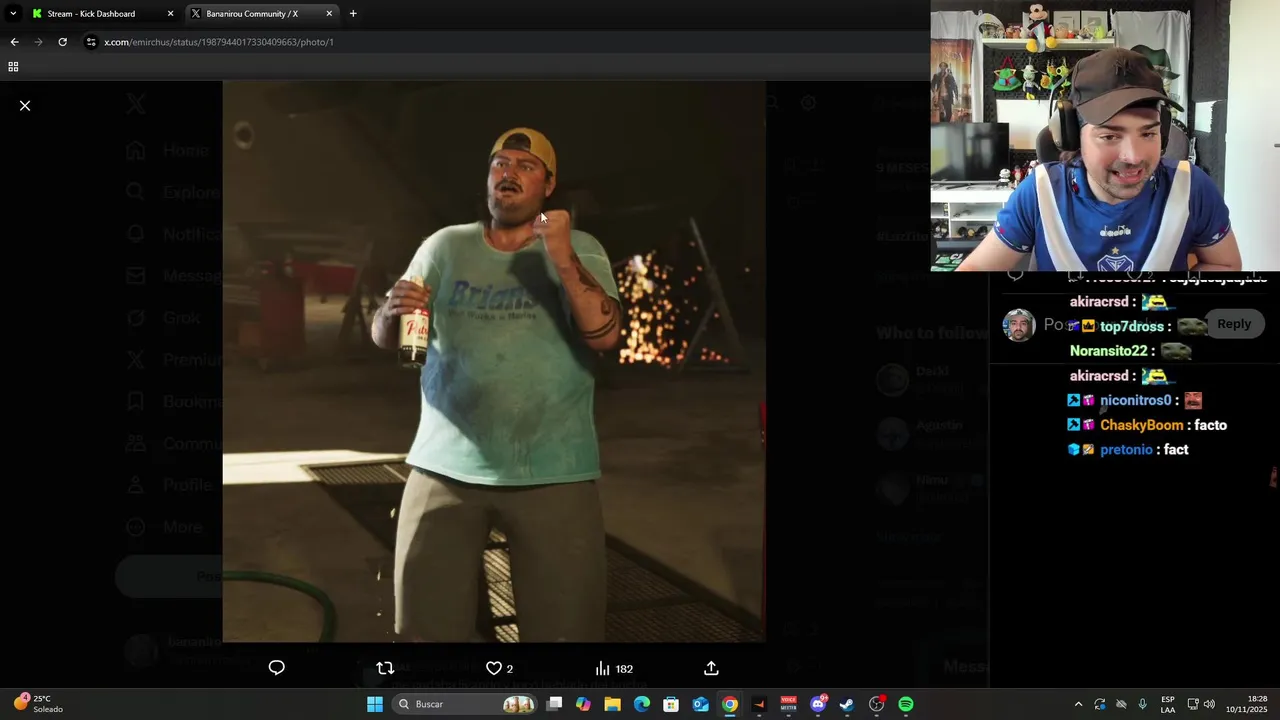
Task: Expand the hidden system tray icons chevron
Action: point(1078,704)
